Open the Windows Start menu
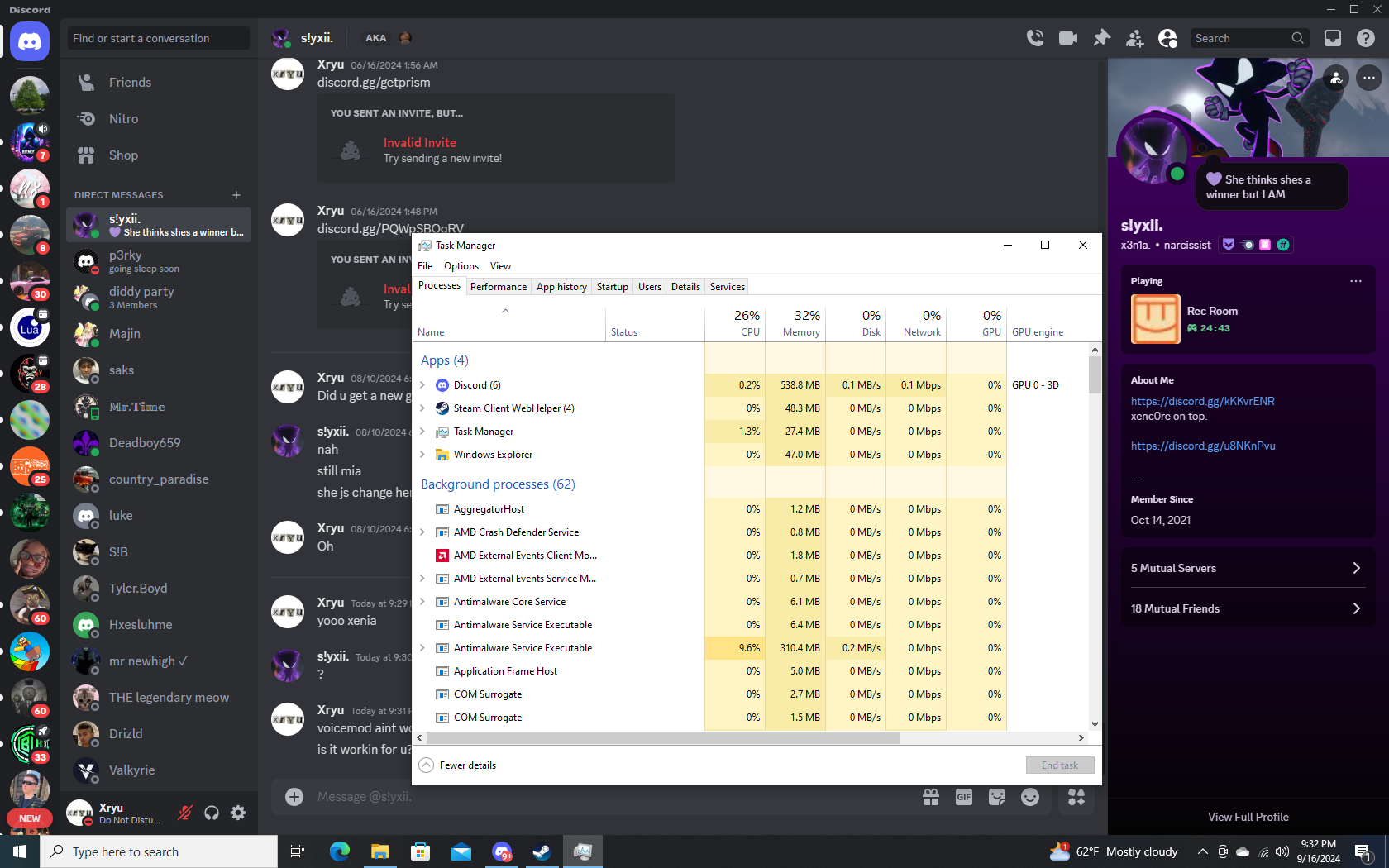 tap(20, 851)
